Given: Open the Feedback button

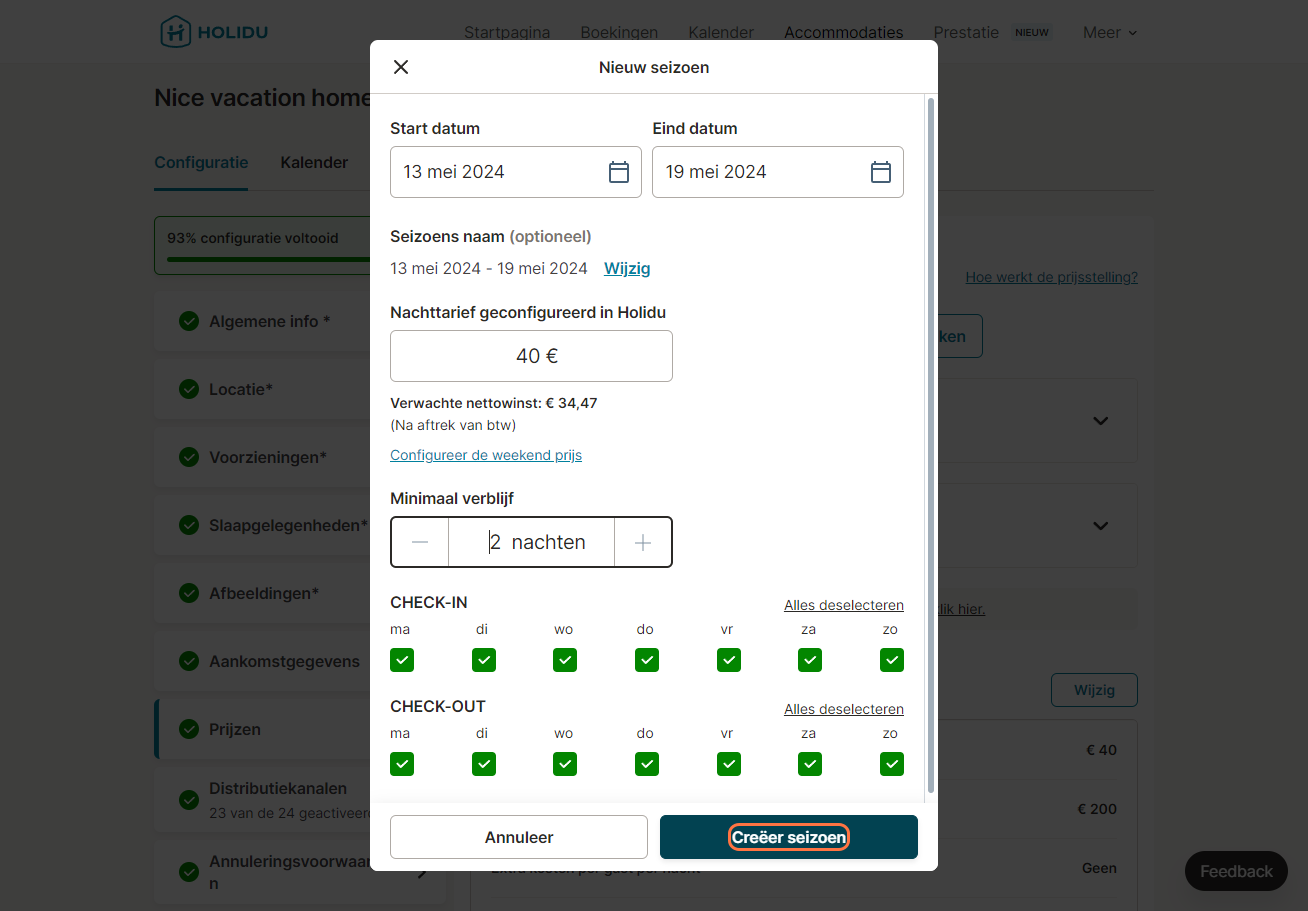Looking at the screenshot, I should coord(1236,871).
